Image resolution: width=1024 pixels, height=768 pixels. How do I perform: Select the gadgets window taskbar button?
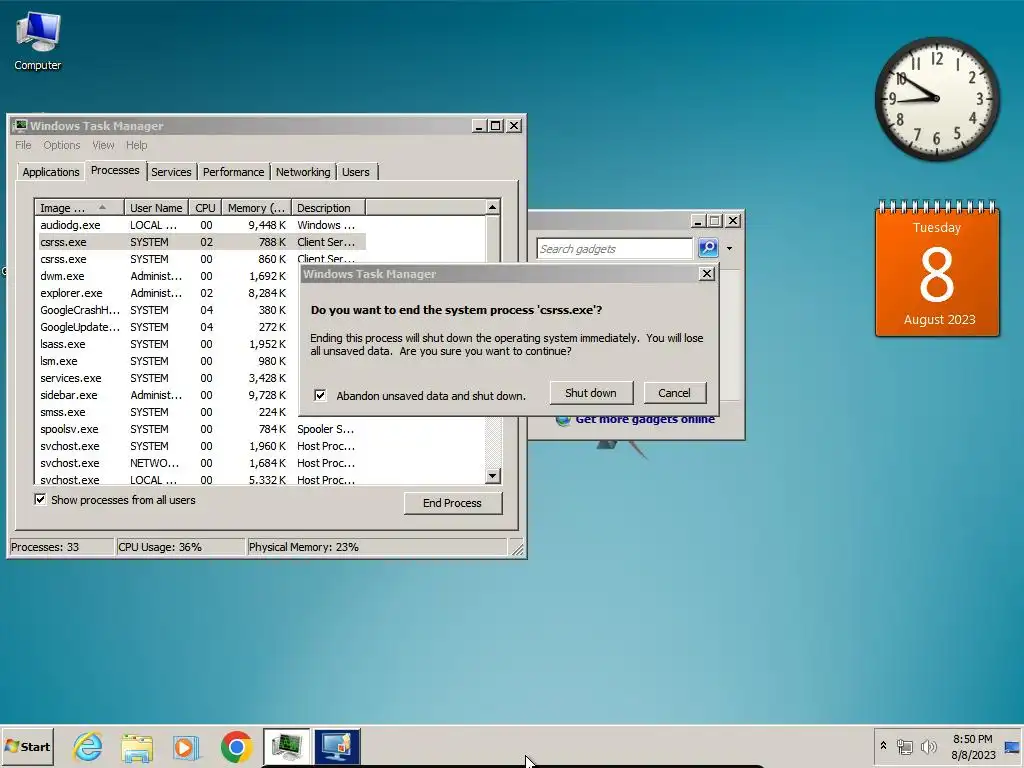click(x=336, y=746)
